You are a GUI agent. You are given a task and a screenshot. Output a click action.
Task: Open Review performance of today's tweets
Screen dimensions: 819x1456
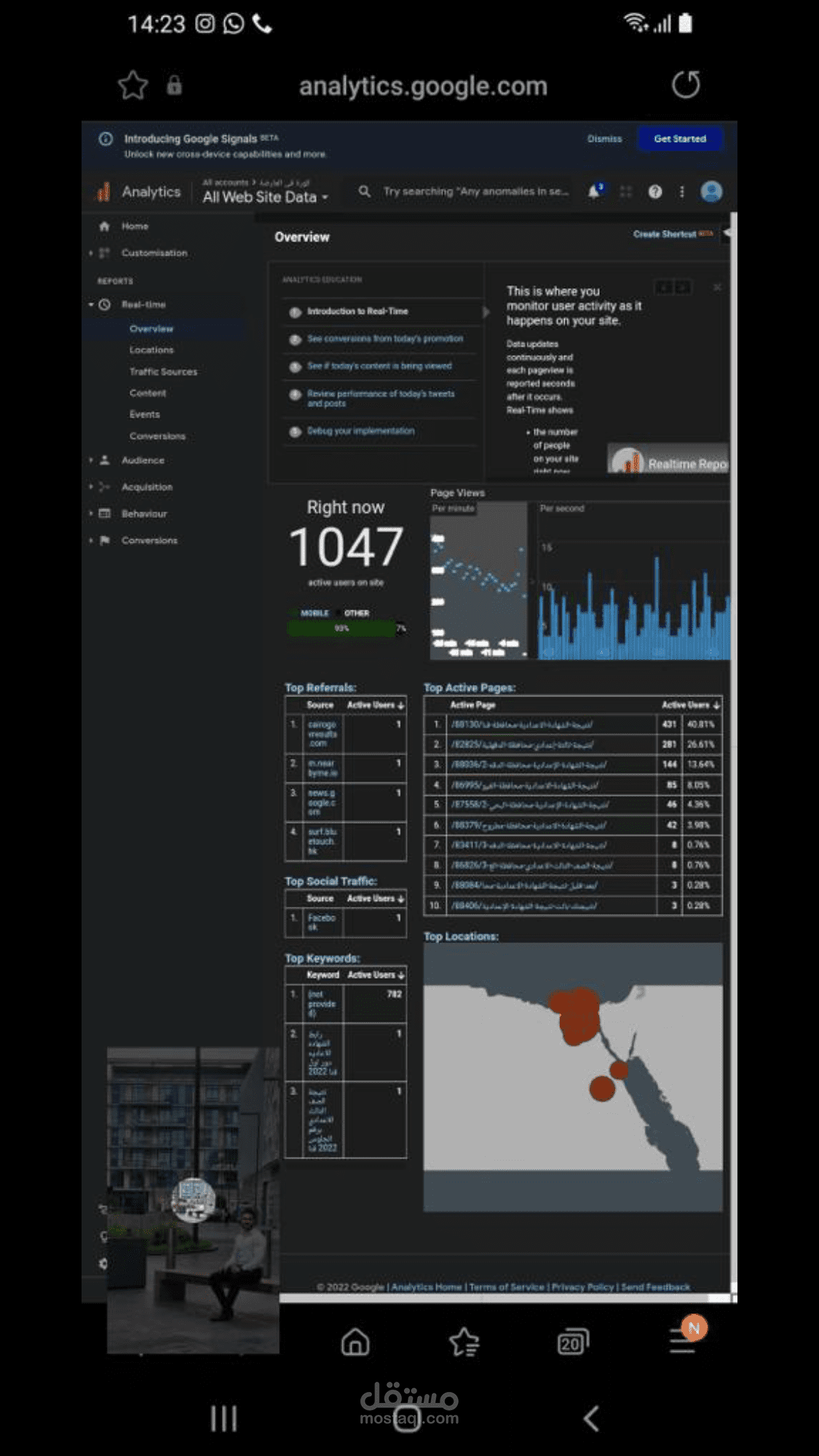380,398
